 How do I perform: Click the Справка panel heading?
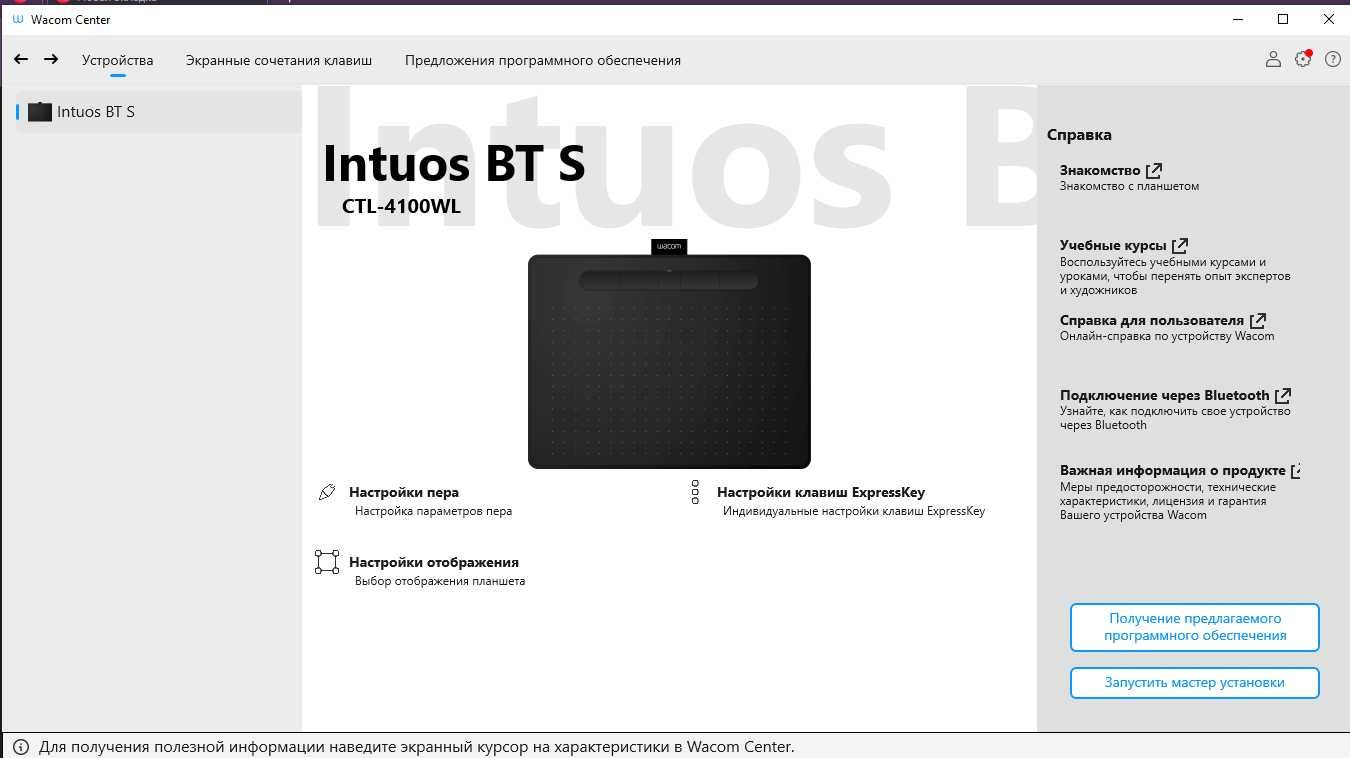(x=1079, y=135)
